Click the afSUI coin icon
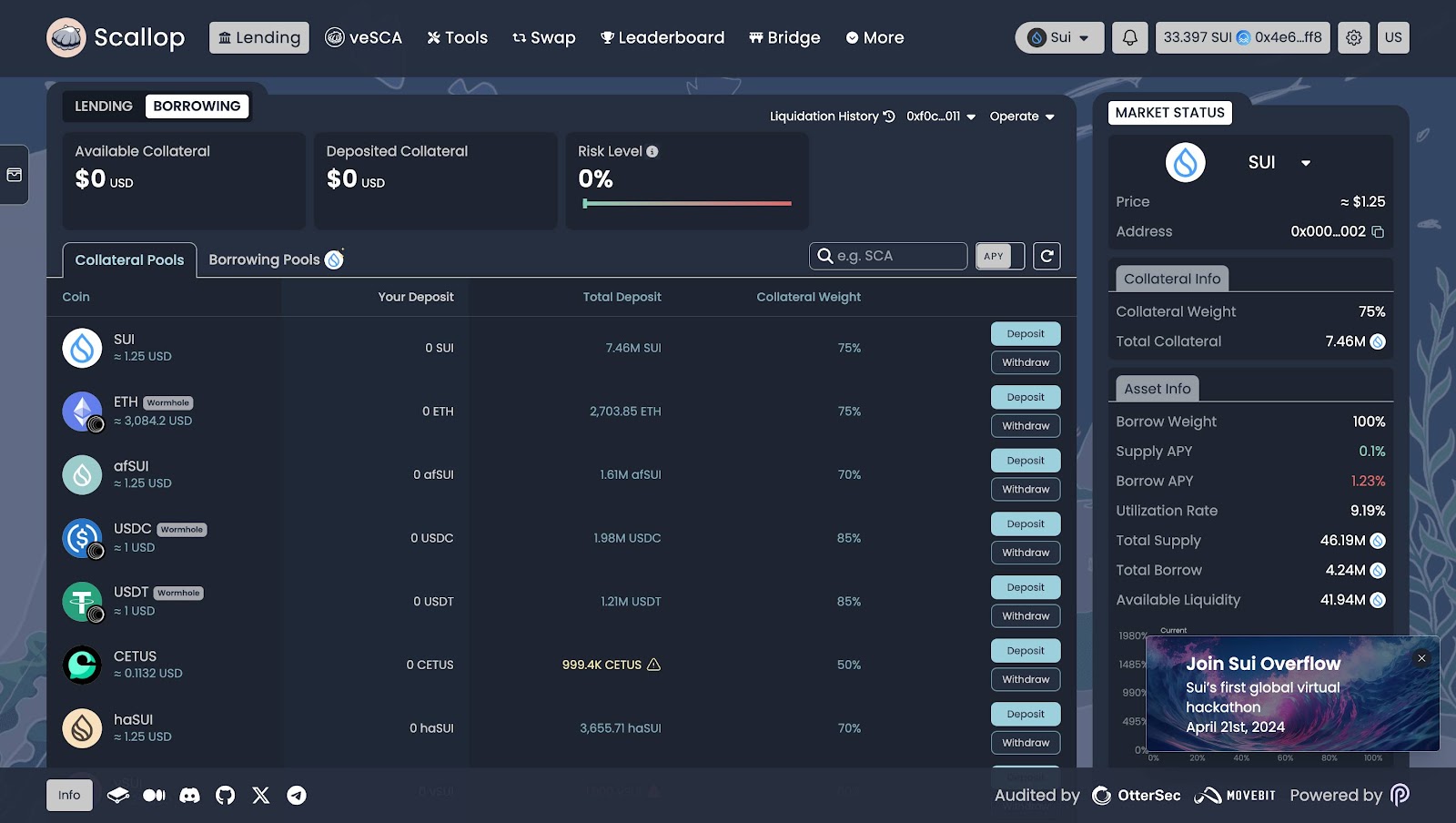The image size is (1456, 823). [82, 474]
